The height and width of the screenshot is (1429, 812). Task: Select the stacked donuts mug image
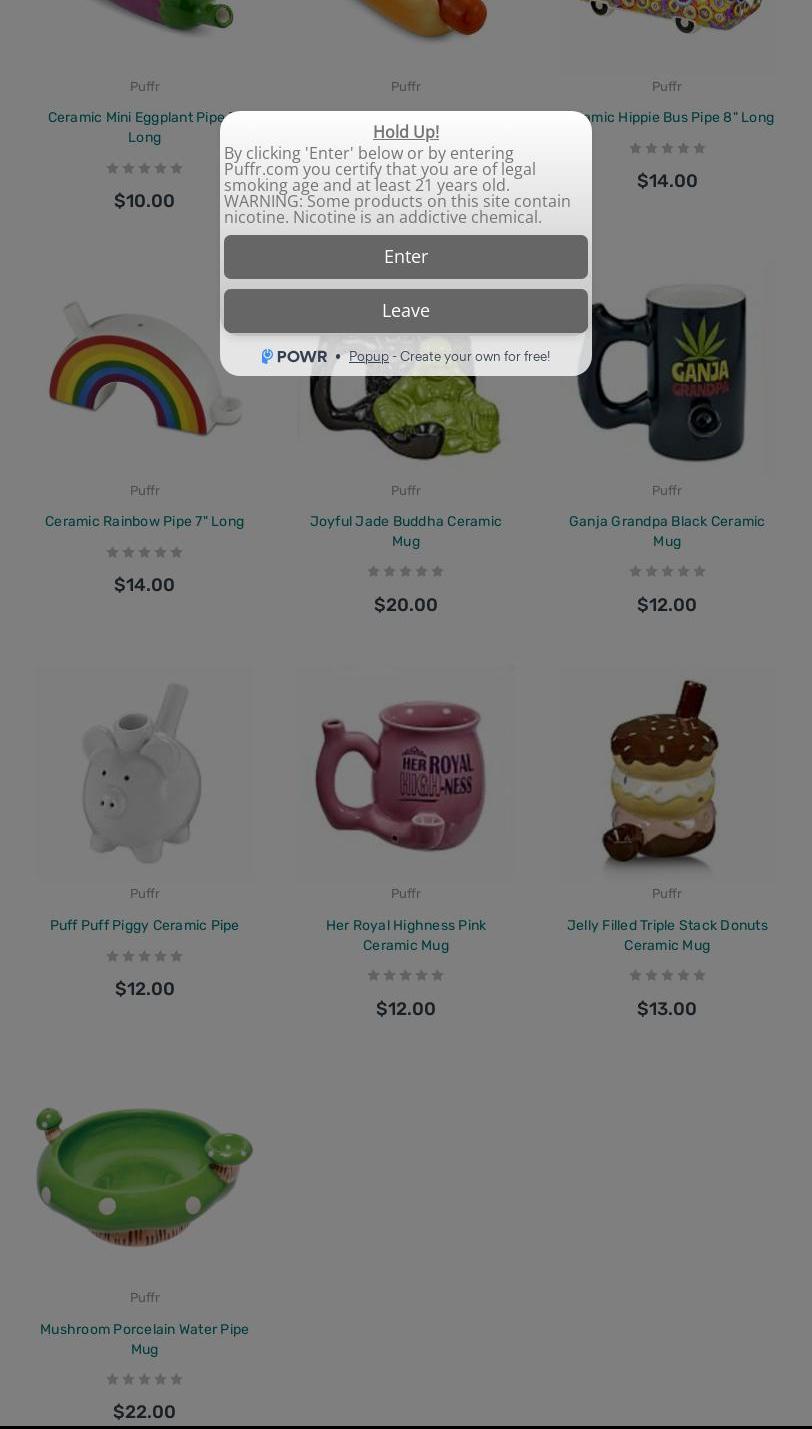667,774
